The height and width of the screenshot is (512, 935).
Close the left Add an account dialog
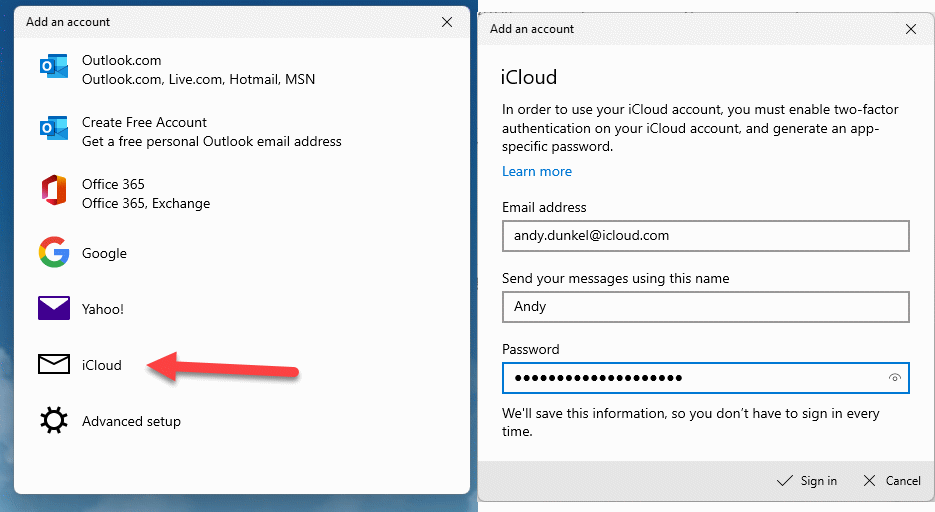(447, 22)
